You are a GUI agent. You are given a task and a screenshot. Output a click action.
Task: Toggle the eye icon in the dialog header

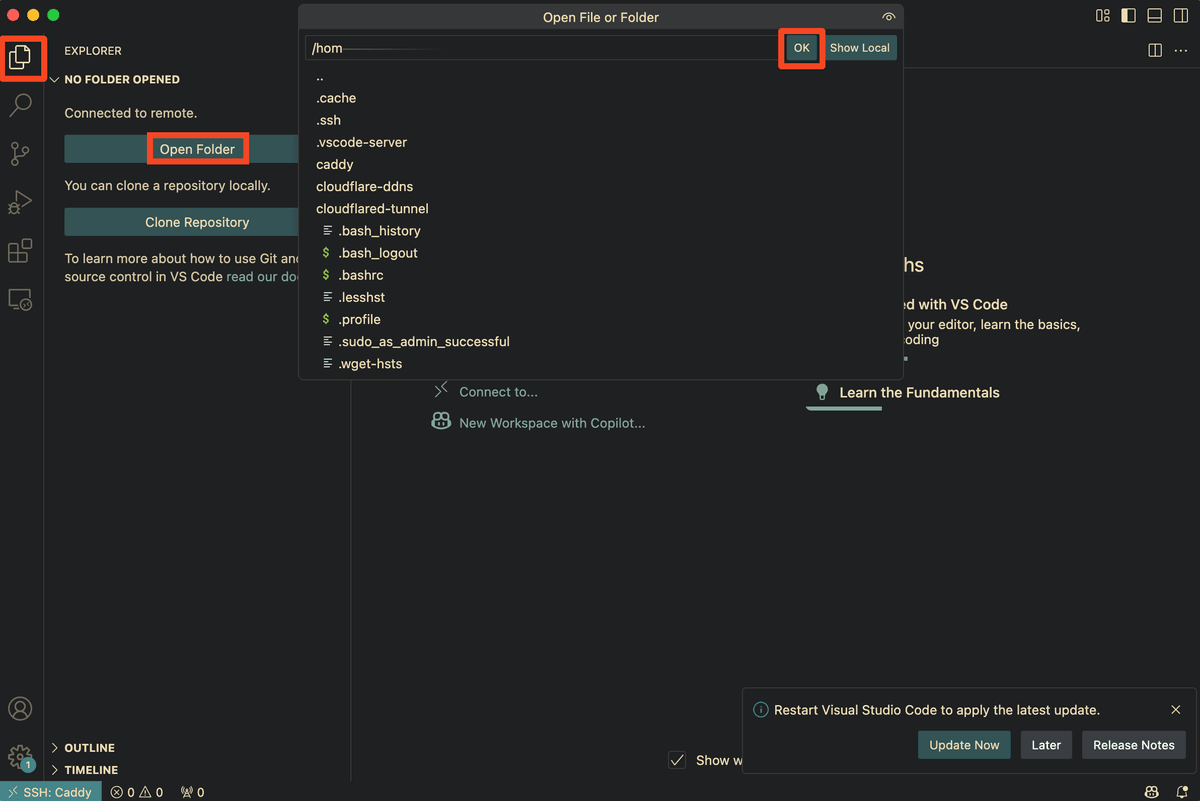point(888,17)
